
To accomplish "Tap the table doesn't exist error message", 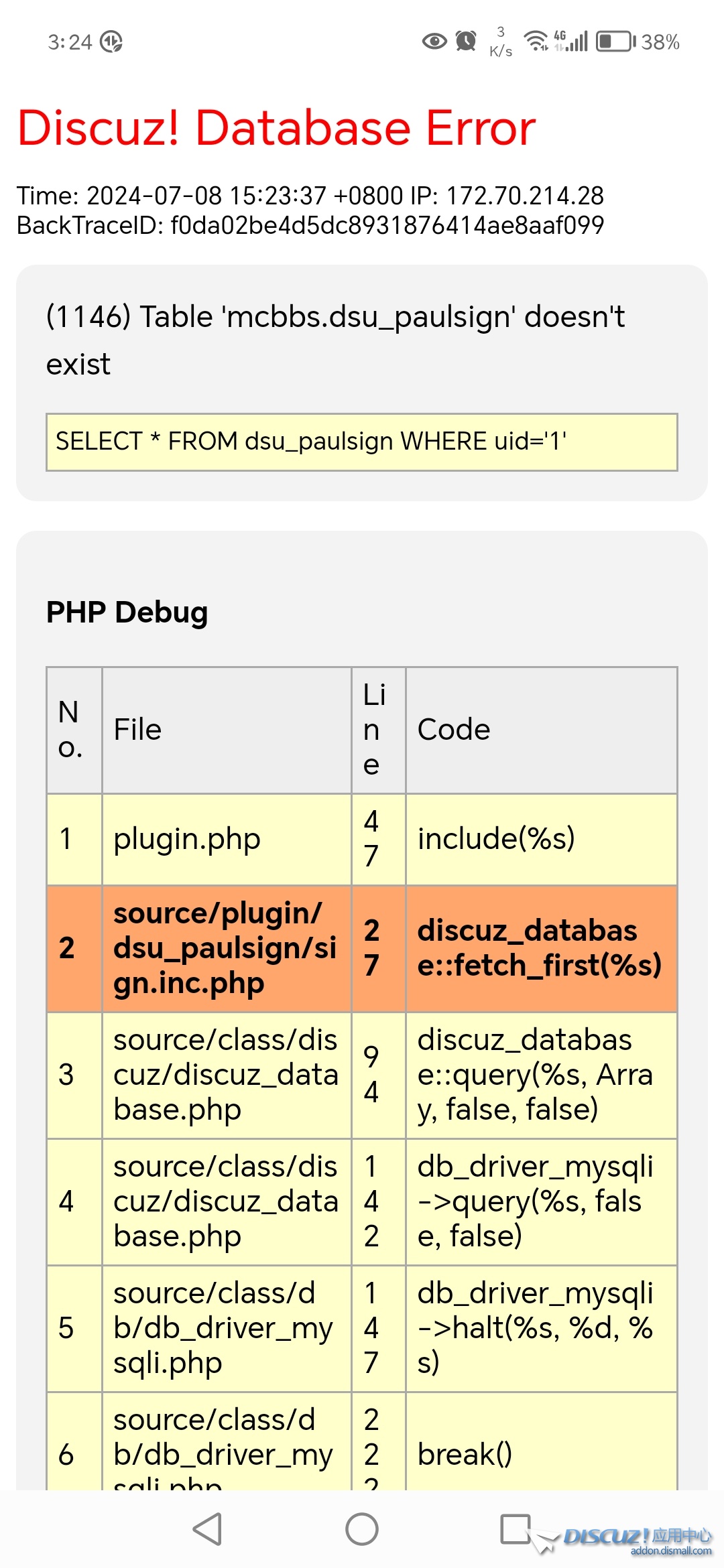I will pyautogui.click(x=335, y=340).
